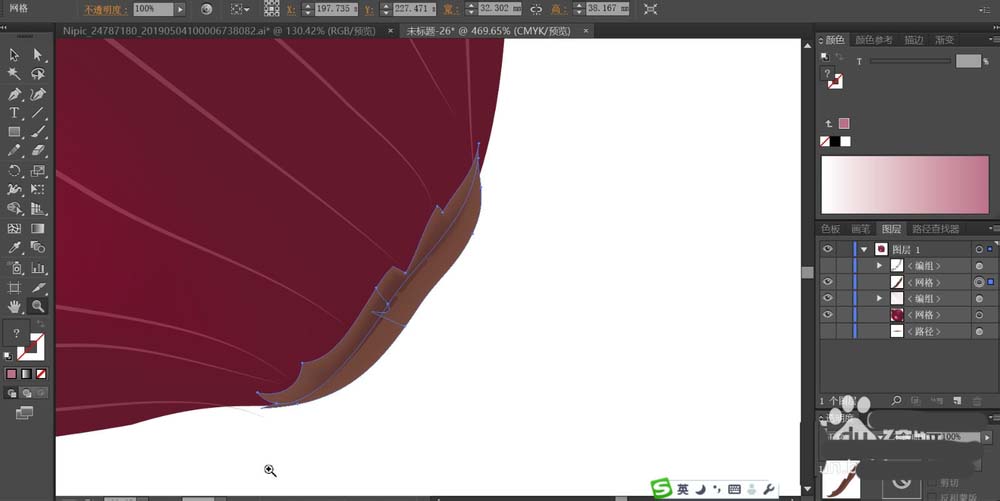Select the Scale tool

(x=38, y=171)
